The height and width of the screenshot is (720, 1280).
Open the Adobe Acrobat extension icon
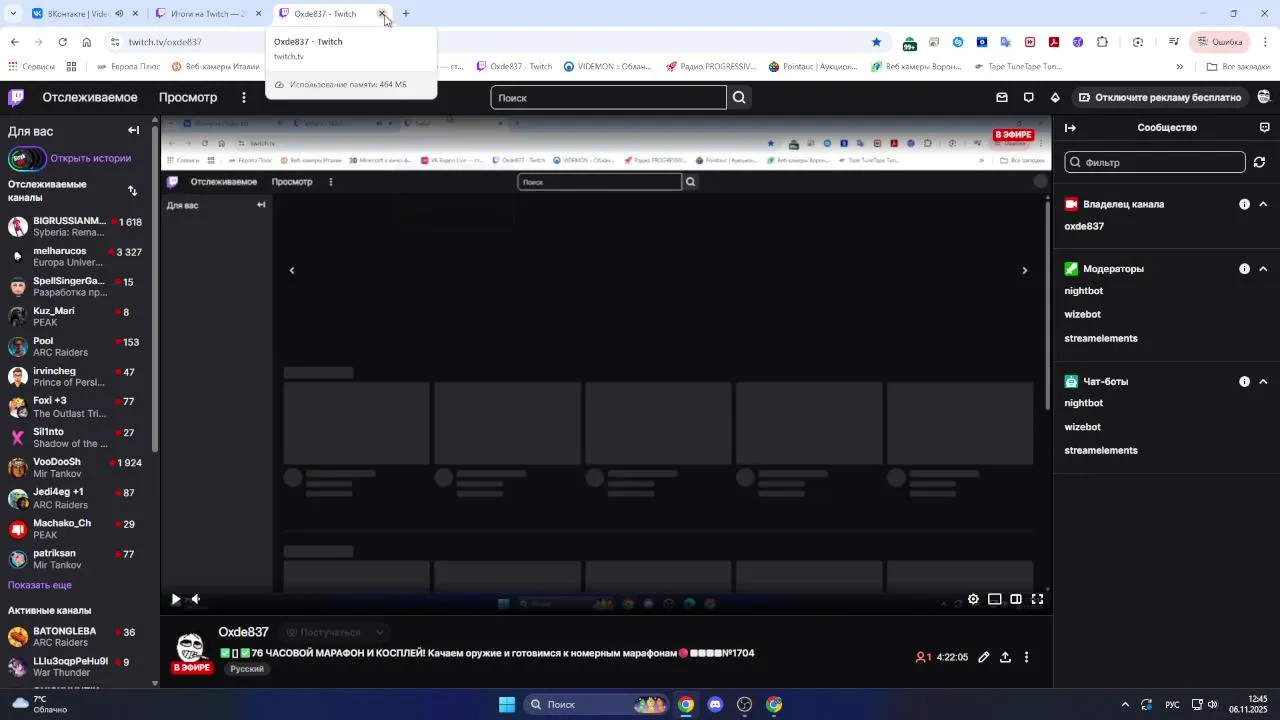coord(1054,42)
